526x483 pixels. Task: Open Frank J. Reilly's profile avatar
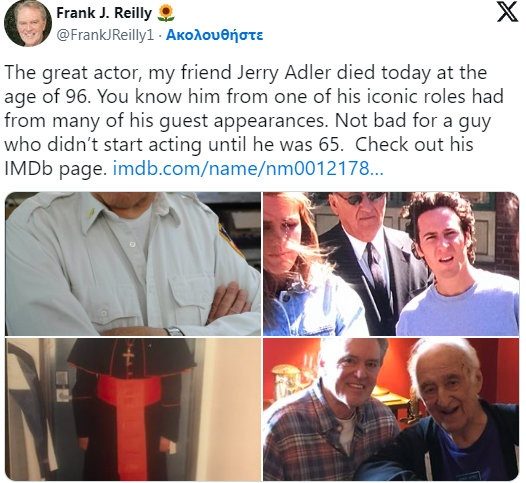point(28,23)
